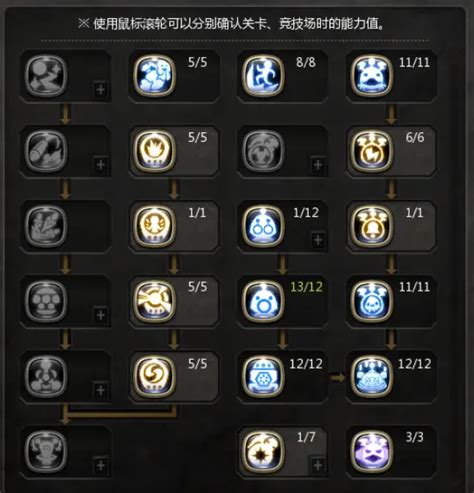
Task: Select the golden octopus skill at 1/1
Action: coord(154,226)
